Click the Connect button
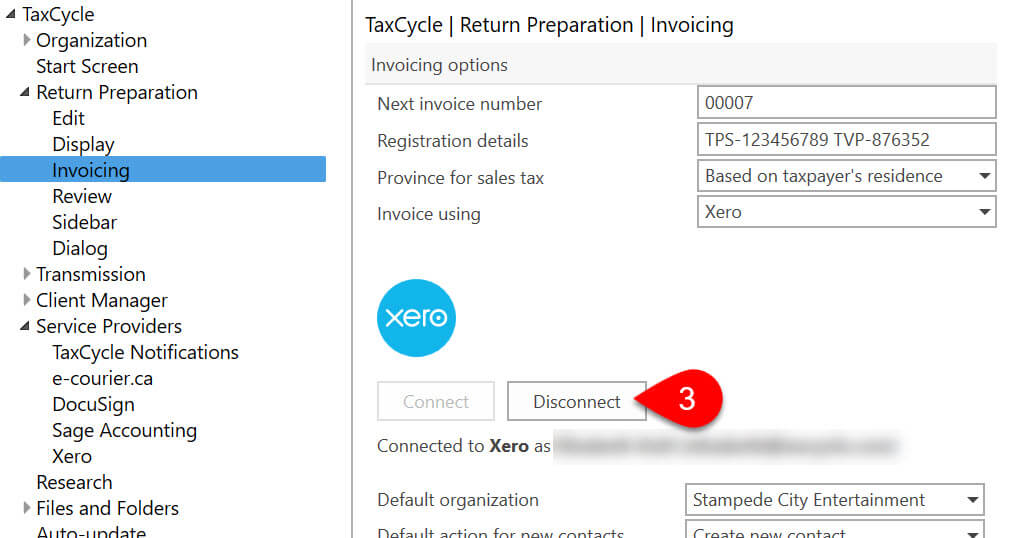The image size is (1009, 538). point(436,402)
